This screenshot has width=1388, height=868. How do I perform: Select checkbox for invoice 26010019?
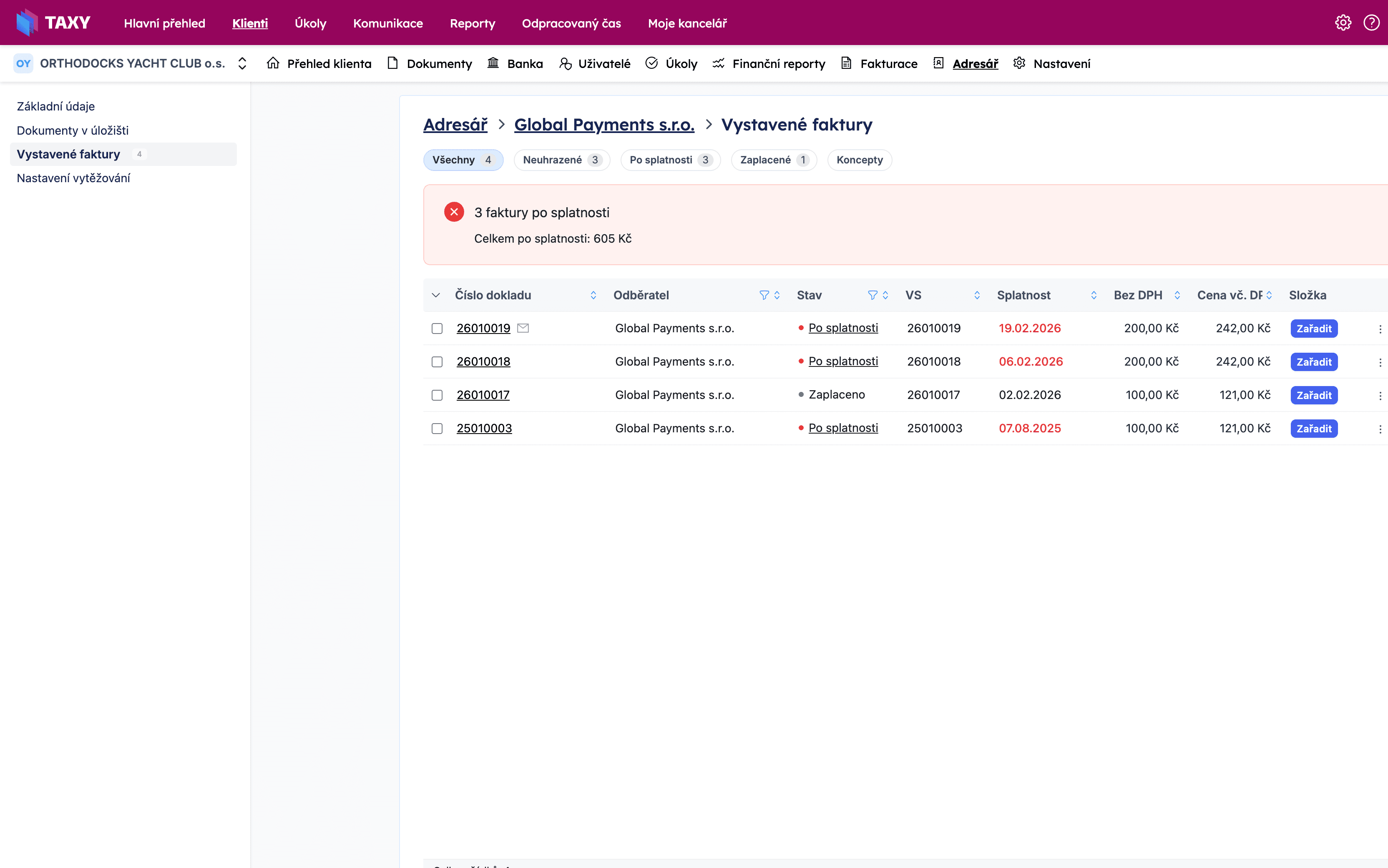[x=437, y=329]
